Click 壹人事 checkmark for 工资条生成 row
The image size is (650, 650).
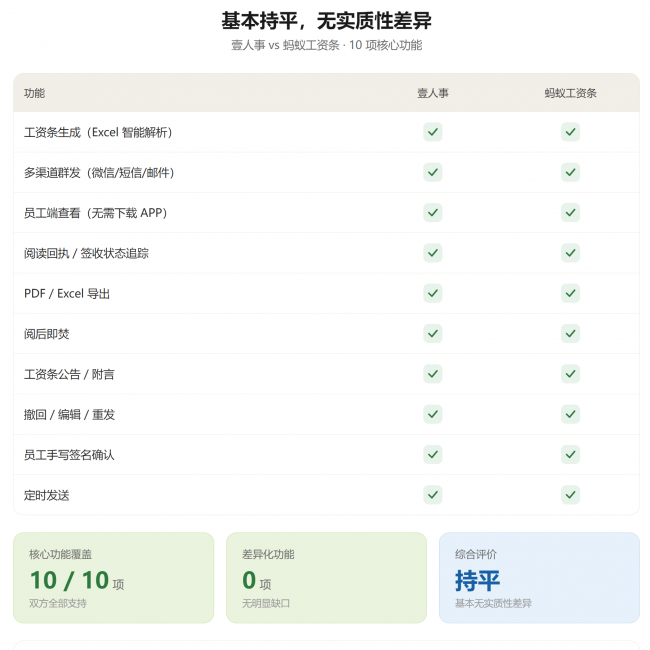point(432,132)
